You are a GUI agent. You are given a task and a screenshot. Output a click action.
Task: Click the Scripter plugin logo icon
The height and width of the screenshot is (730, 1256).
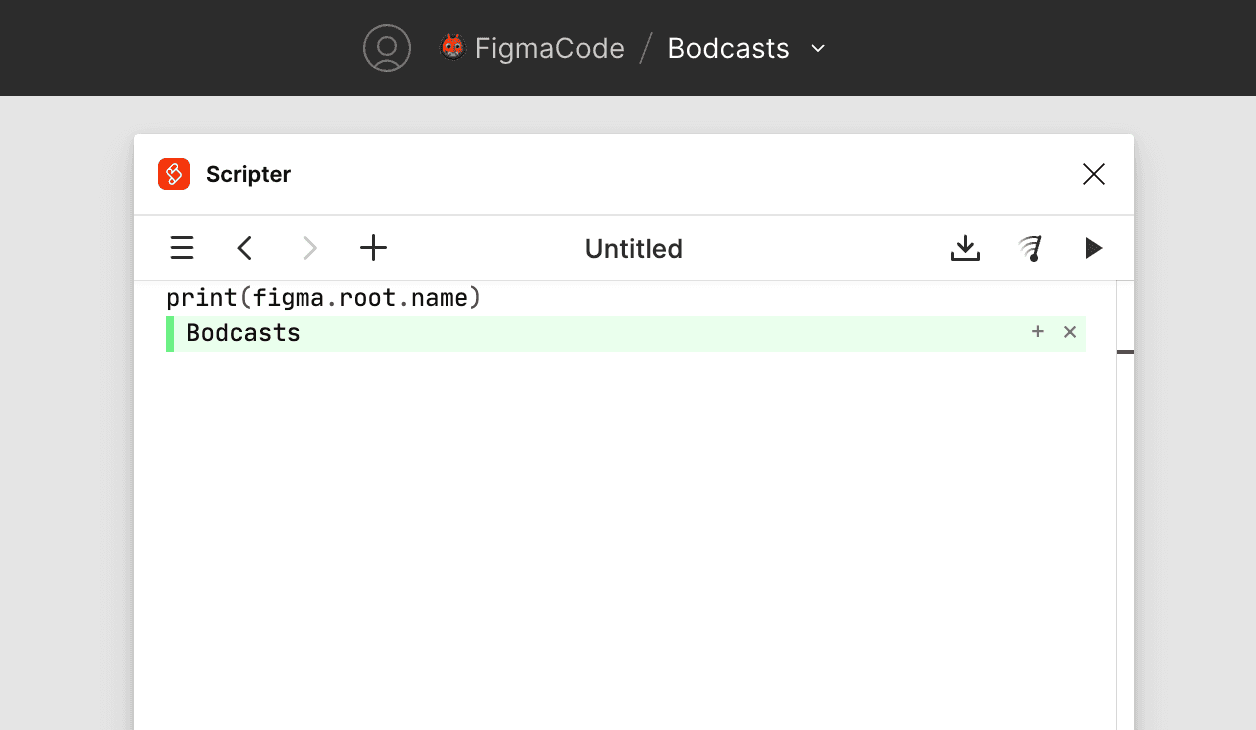[x=174, y=174]
